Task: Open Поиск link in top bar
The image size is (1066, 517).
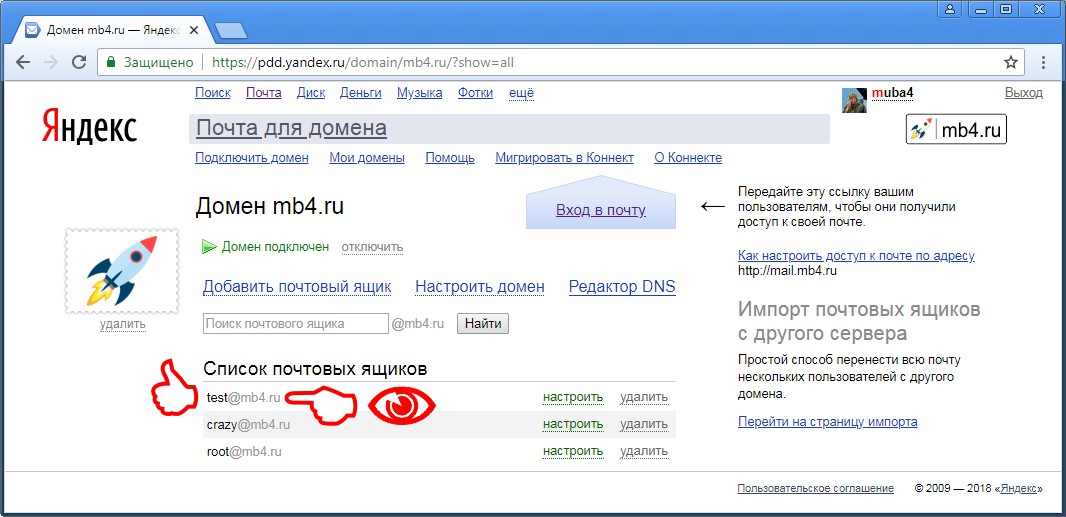Action: point(213,93)
